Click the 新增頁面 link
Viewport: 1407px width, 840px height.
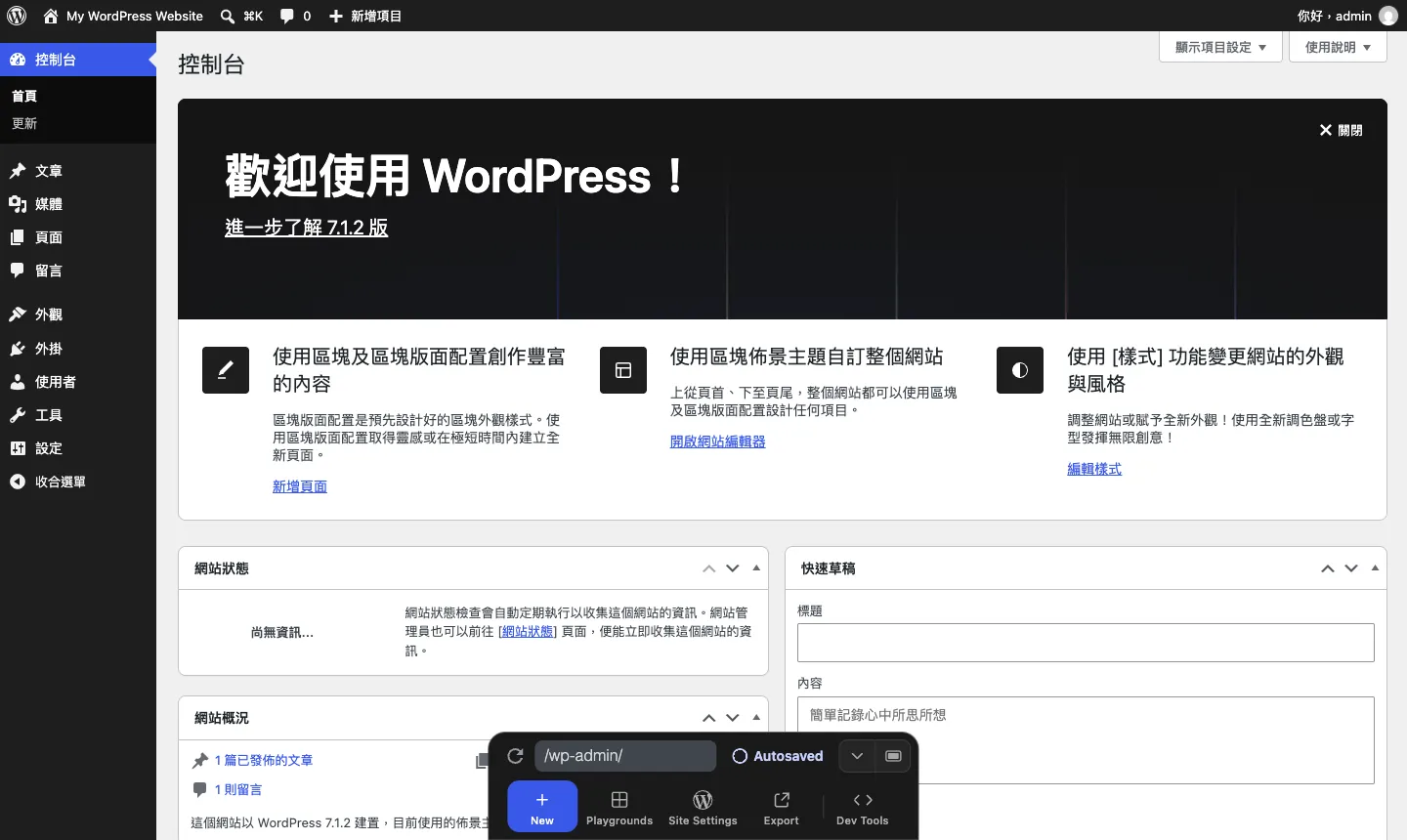tap(300, 486)
